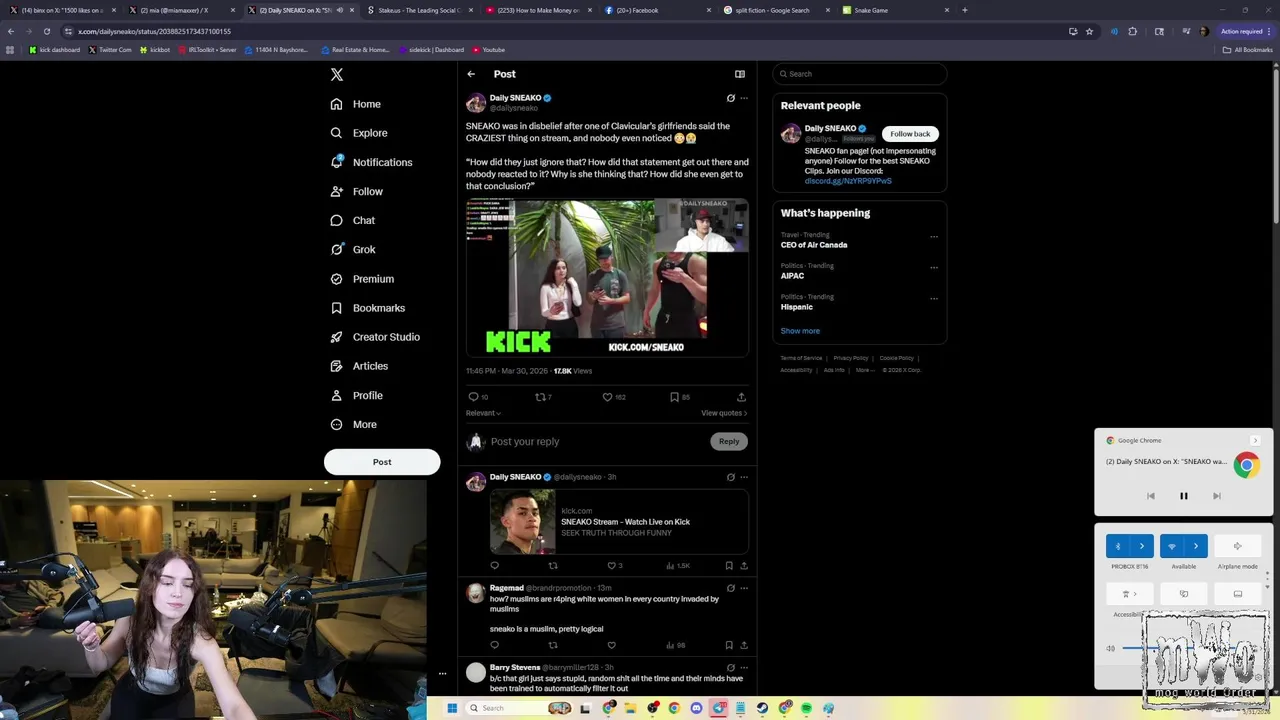Screen dimensions: 1280x720
Task: Share the main Daily SNEAKO post
Action: [x=741, y=397]
